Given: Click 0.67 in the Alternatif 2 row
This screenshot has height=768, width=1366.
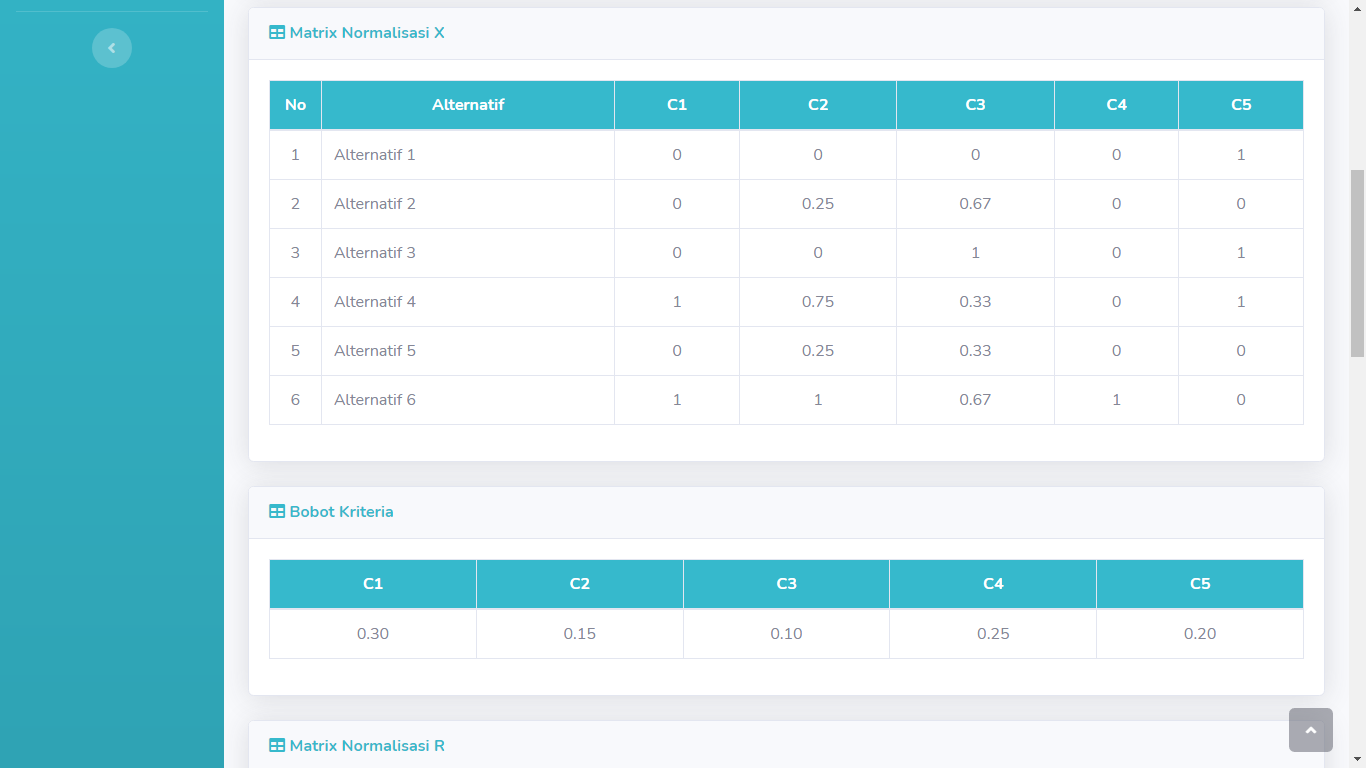Looking at the screenshot, I should [x=975, y=204].
